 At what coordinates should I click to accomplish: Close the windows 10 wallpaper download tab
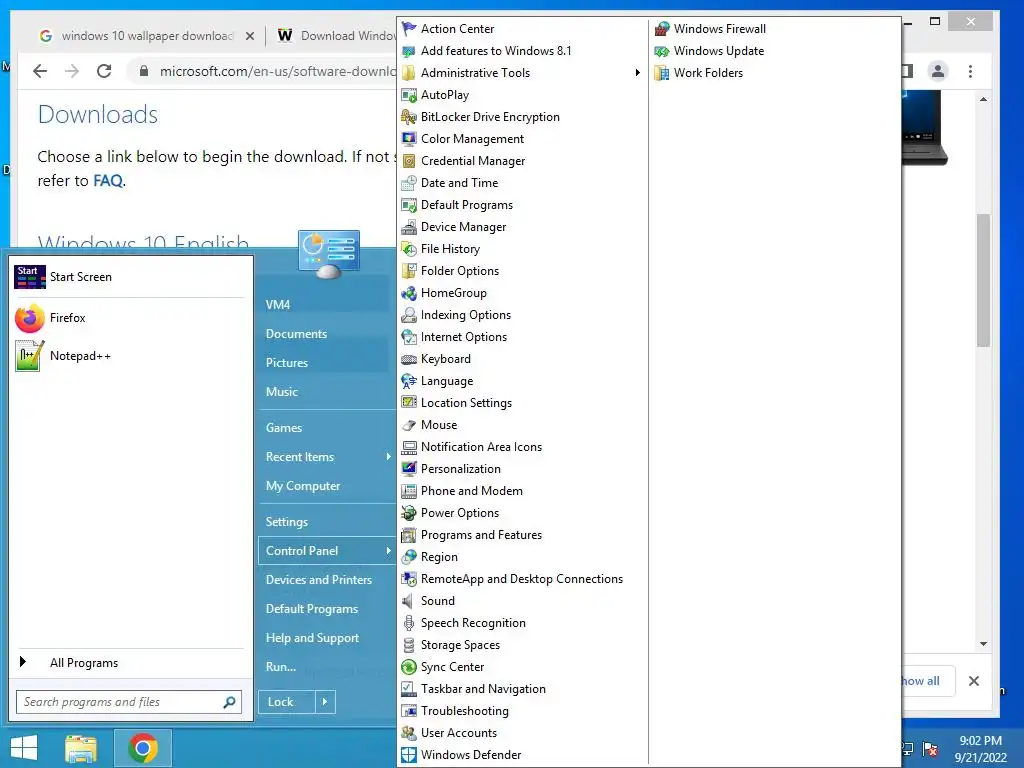click(249, 37)
